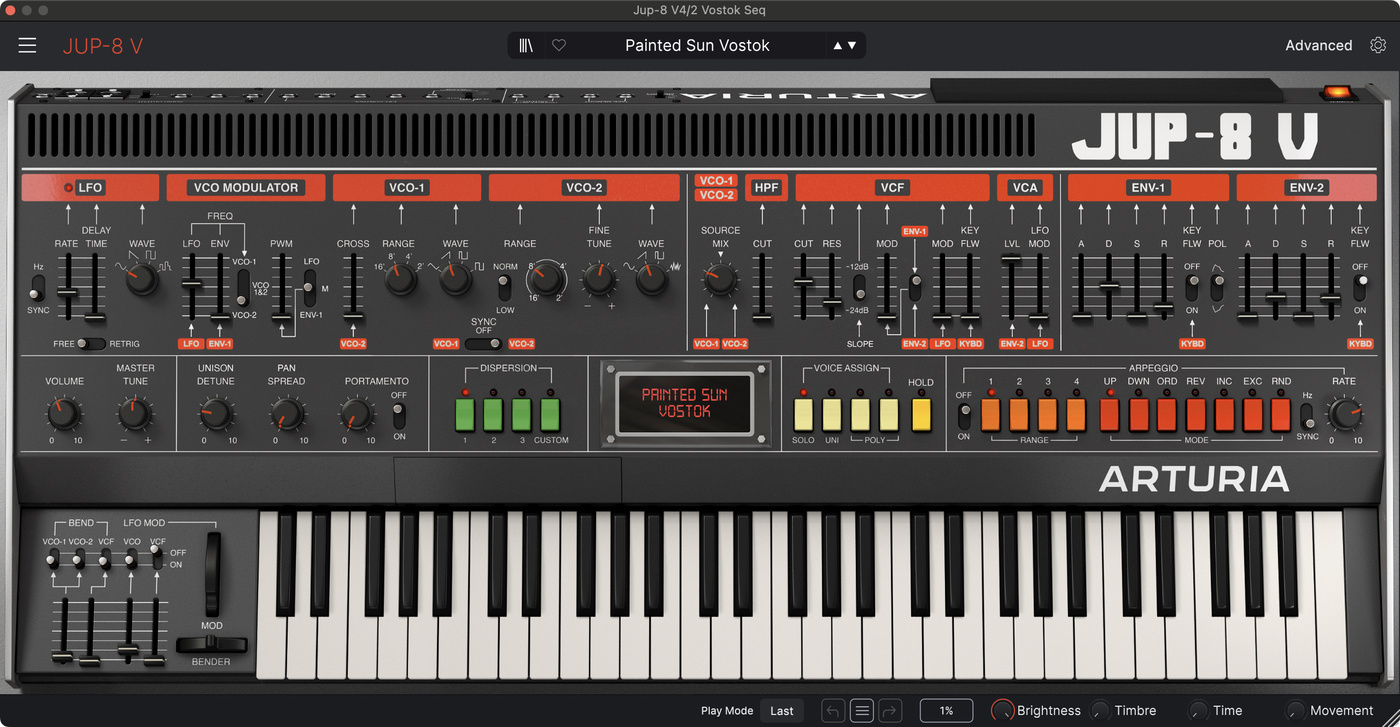Click the arpeggio RATE knob
Screen dimensions: 1400x727
1343,412
